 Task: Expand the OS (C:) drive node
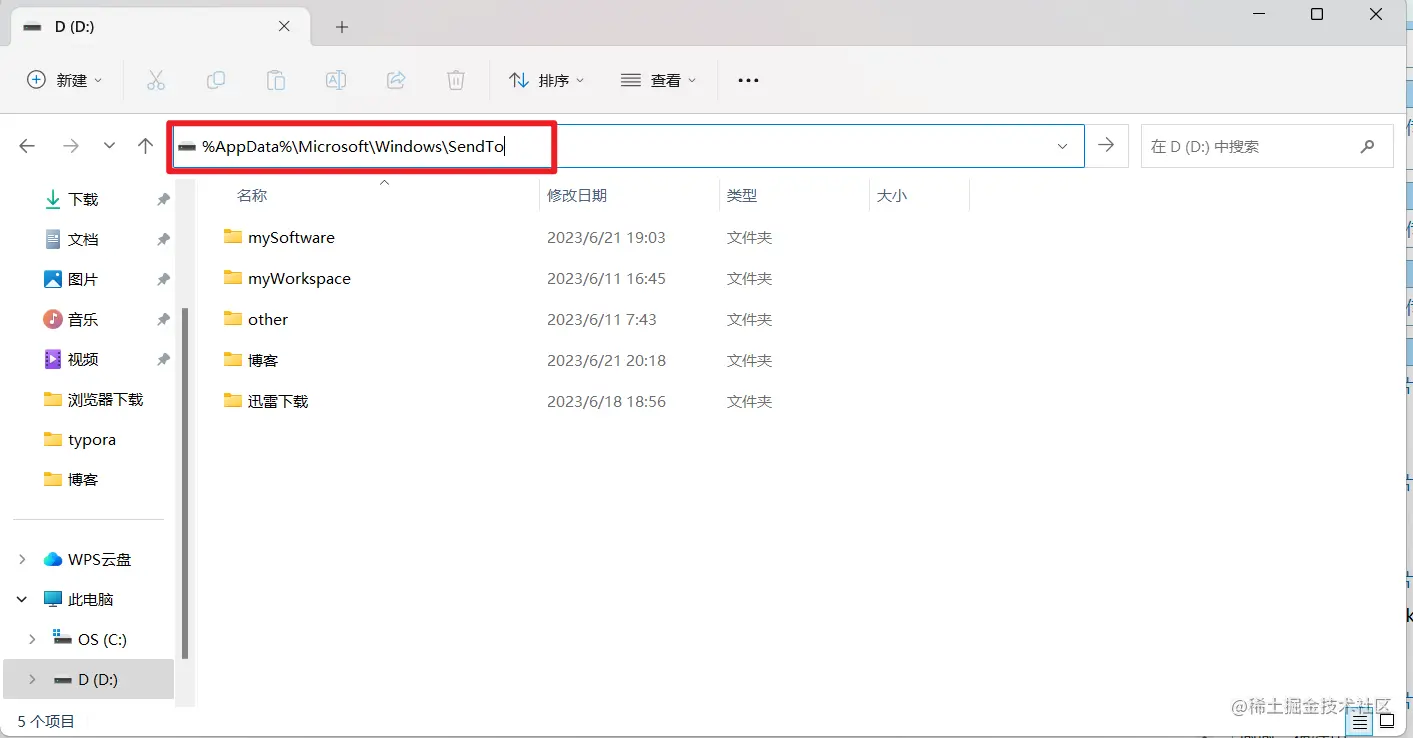[32, 640]
